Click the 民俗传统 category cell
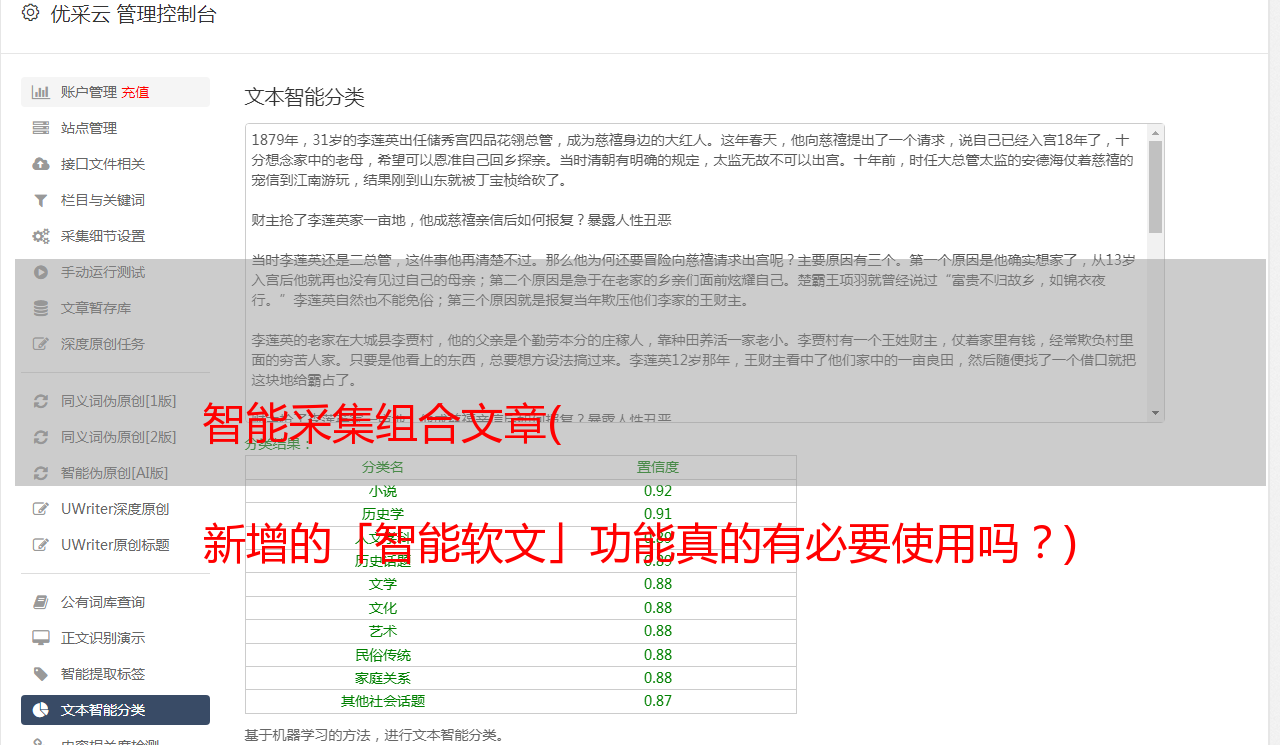This screenshot has height=745, width=1280. [383, 655]
